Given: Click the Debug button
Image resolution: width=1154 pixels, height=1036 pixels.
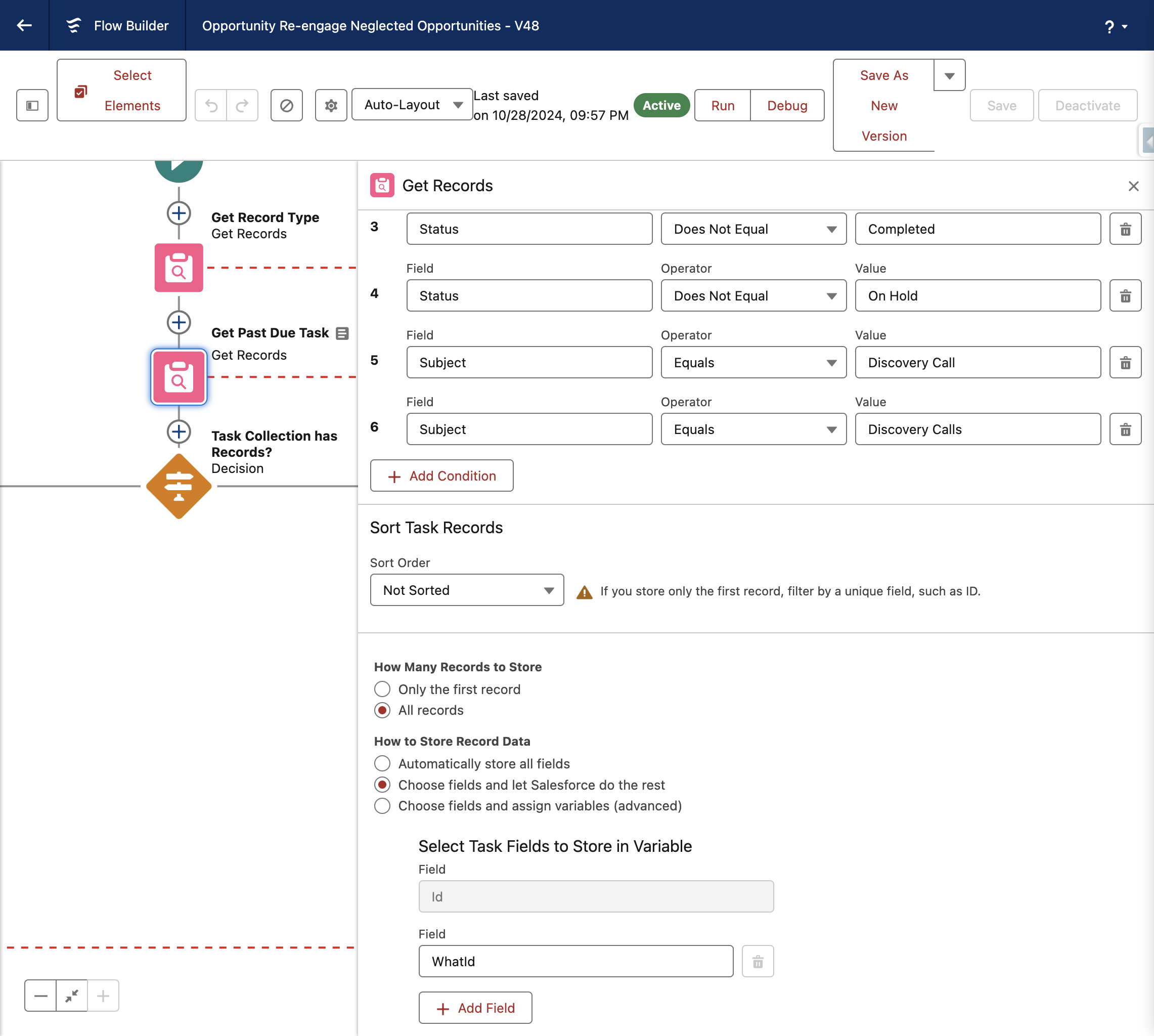Looking at the screenshot, I should click(787, 105).
